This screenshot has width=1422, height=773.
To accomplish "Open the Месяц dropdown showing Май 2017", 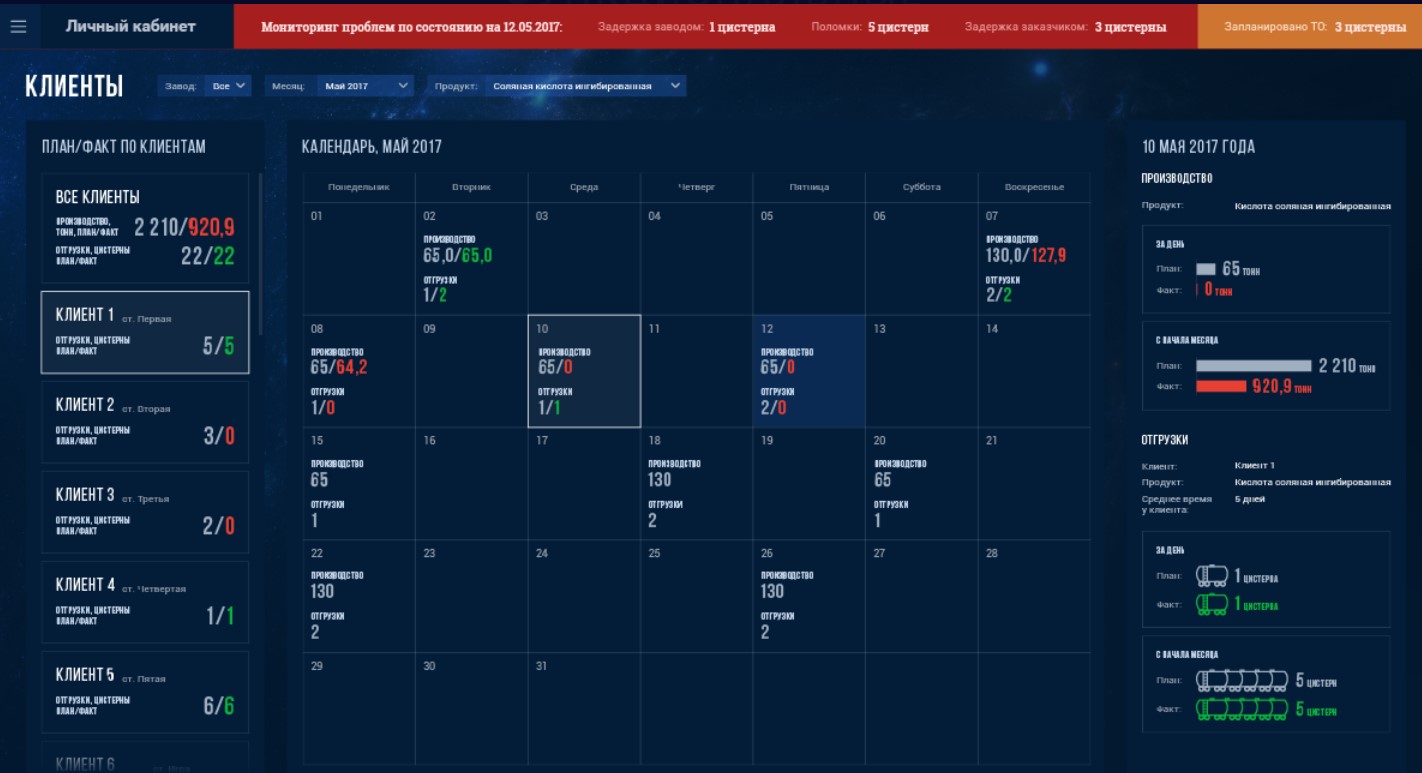I will 365,86.
